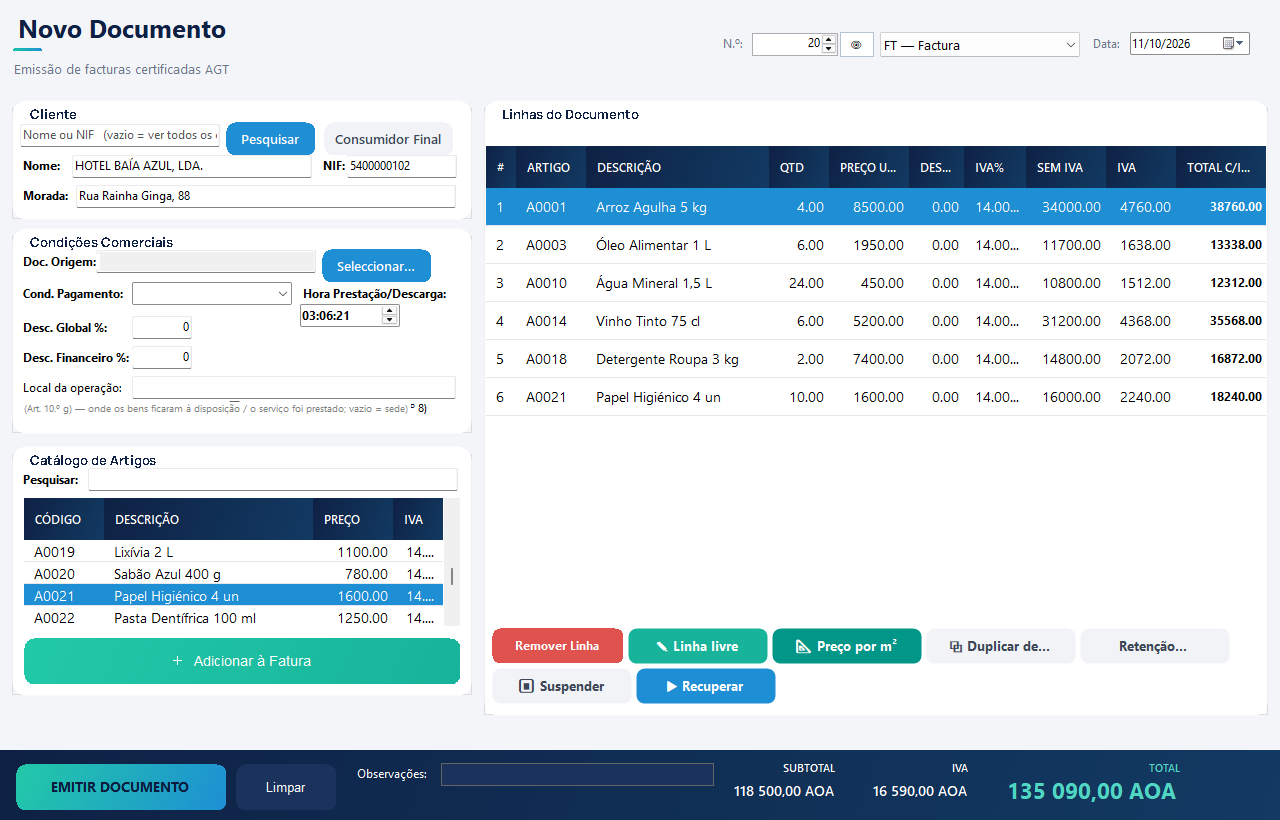Expand the Cond. Pagamento dropdown

click(211, 294)
